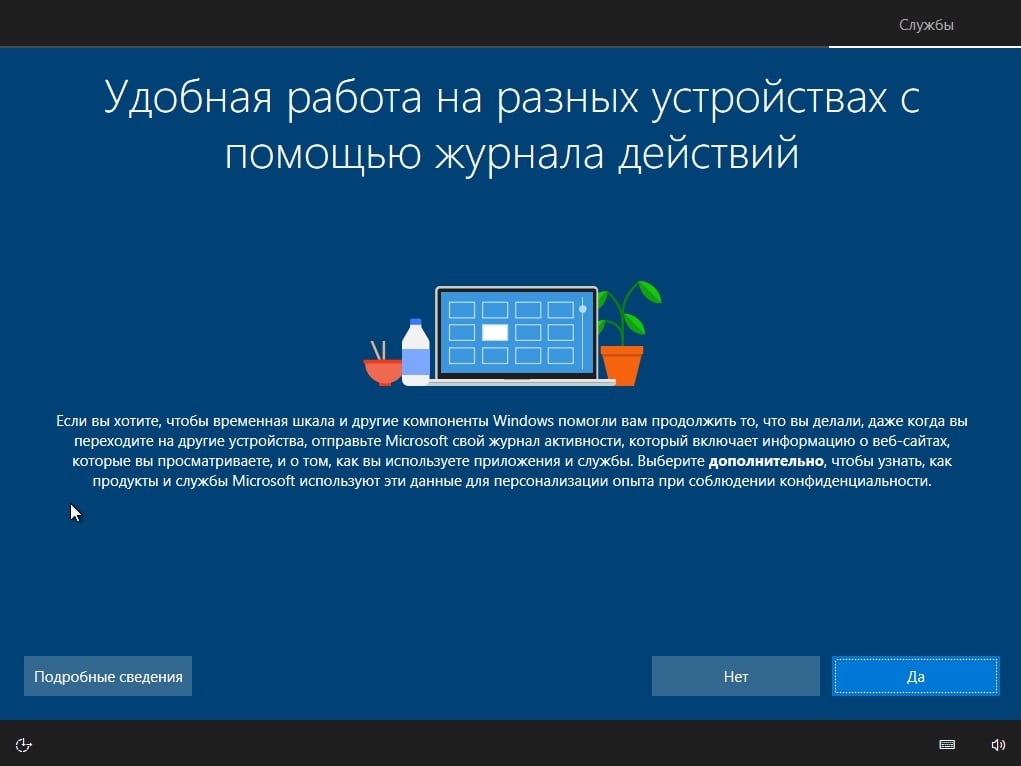
Task: Switch to the Службы tab
Action: (x=925, y=25)
